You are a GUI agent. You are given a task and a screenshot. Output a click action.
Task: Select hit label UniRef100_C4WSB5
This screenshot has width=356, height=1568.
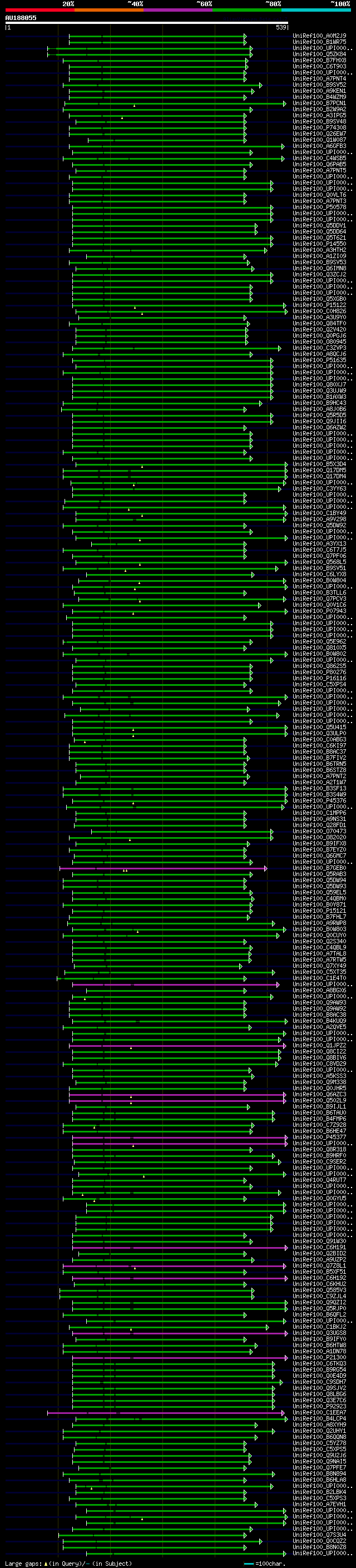[319, 159]
